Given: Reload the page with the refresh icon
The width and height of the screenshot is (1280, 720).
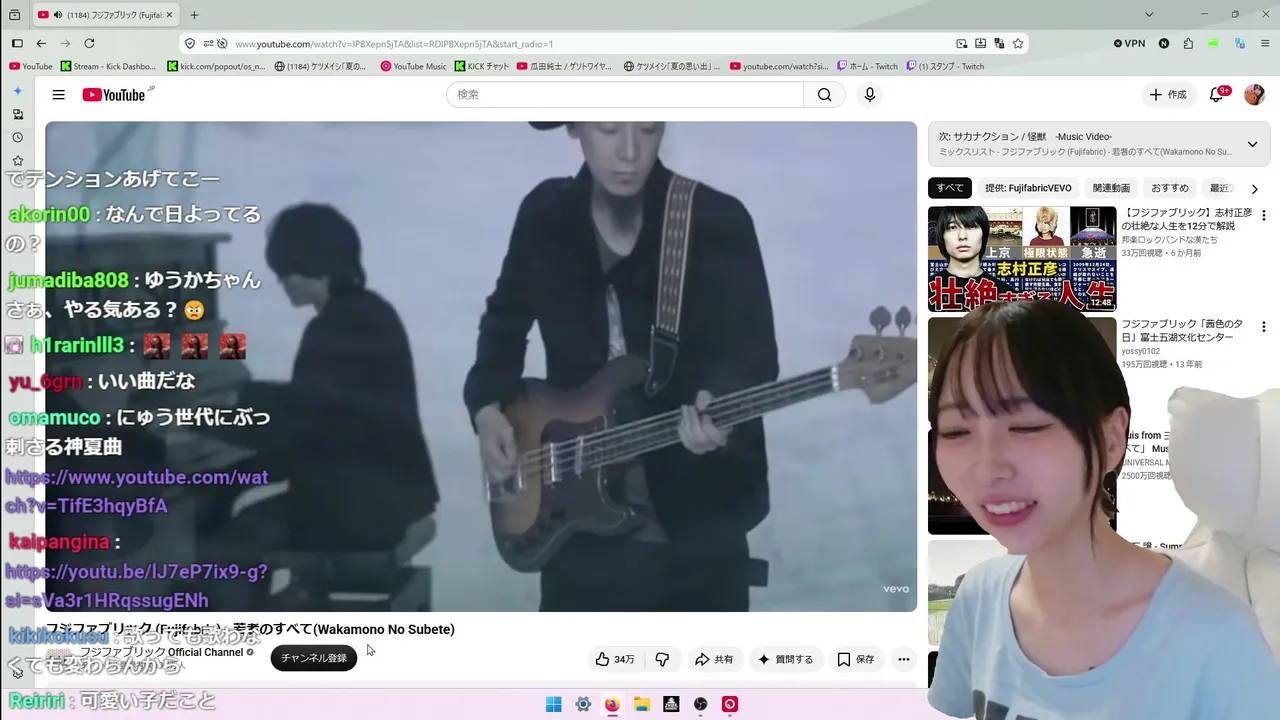Looking at the screenshot, I should click(89, 44).
